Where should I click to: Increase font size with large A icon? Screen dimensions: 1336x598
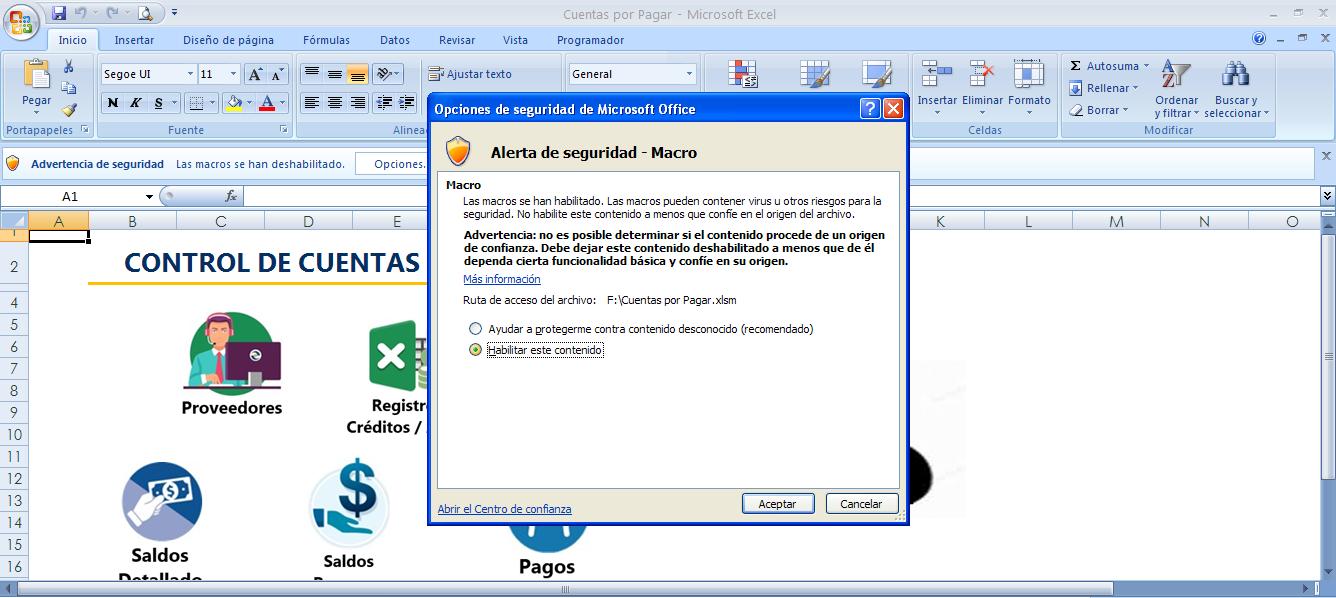tap(256, 74)
